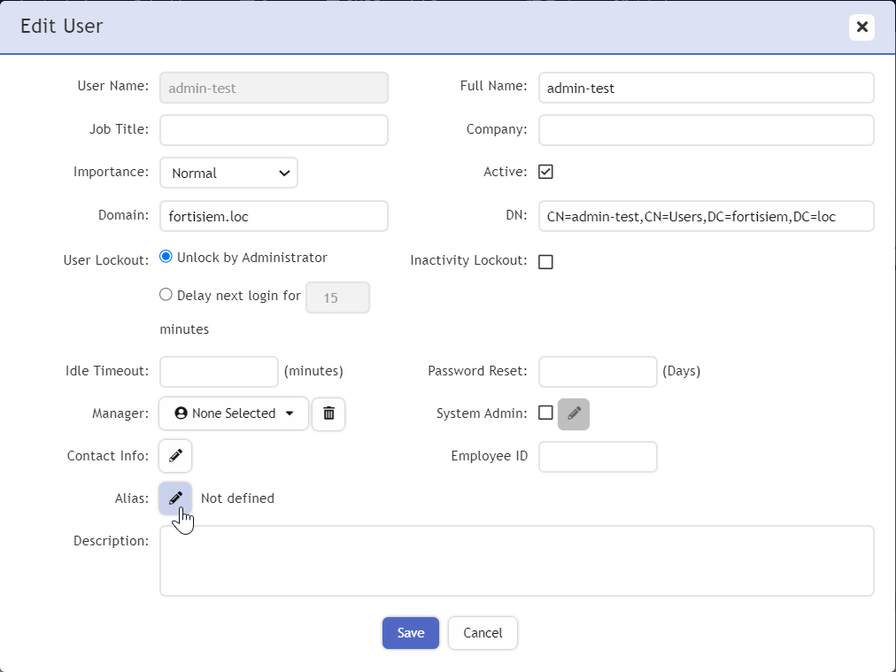Check the System Admin checkbox
This screenshot has height=672, width=896.
point(546,412)
